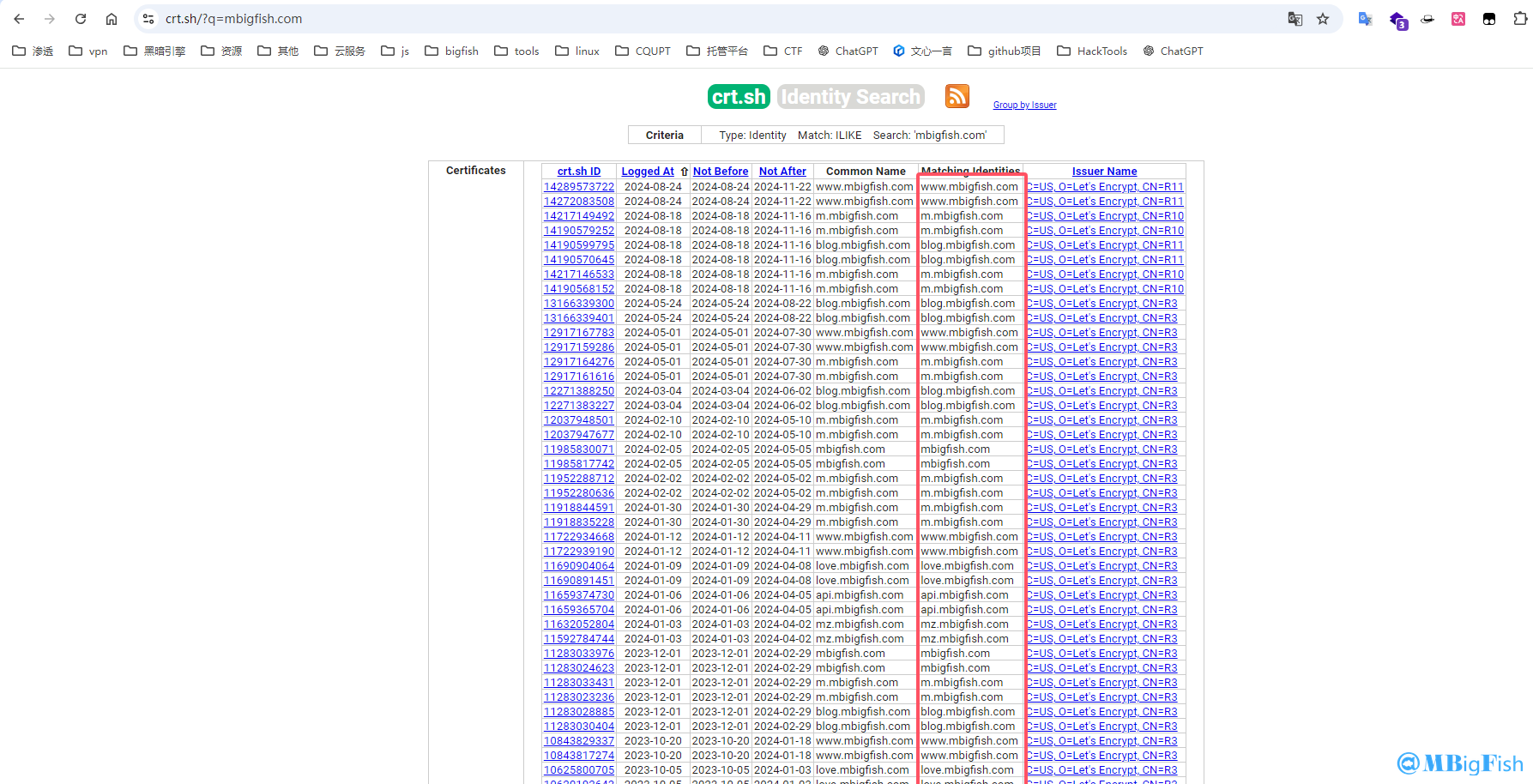Open the vpn bookmark folder

coord(88,51)
